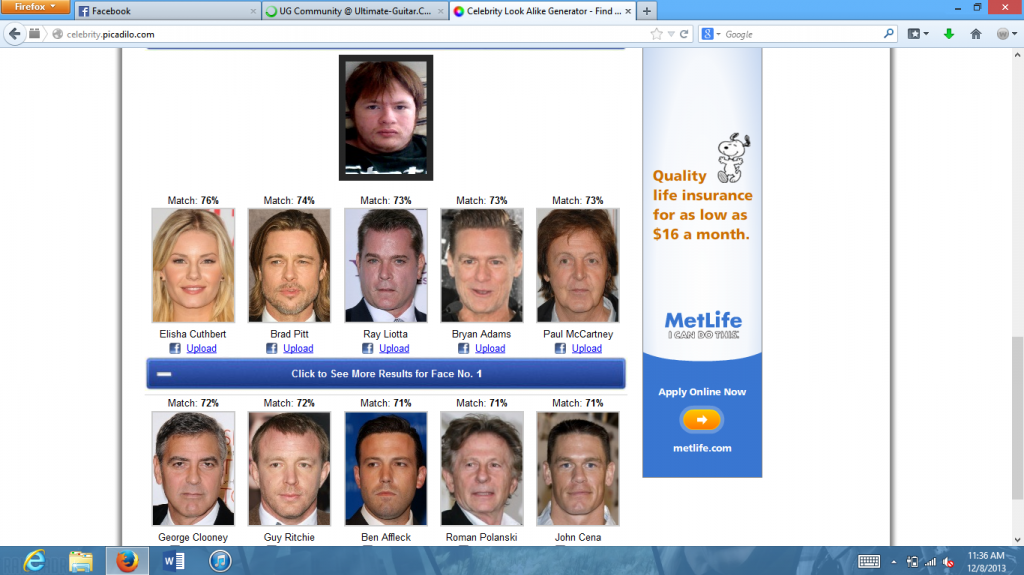The image size is (1024, 575).
Task: Click the Ben Affleck photo
Action: point(386,468)
